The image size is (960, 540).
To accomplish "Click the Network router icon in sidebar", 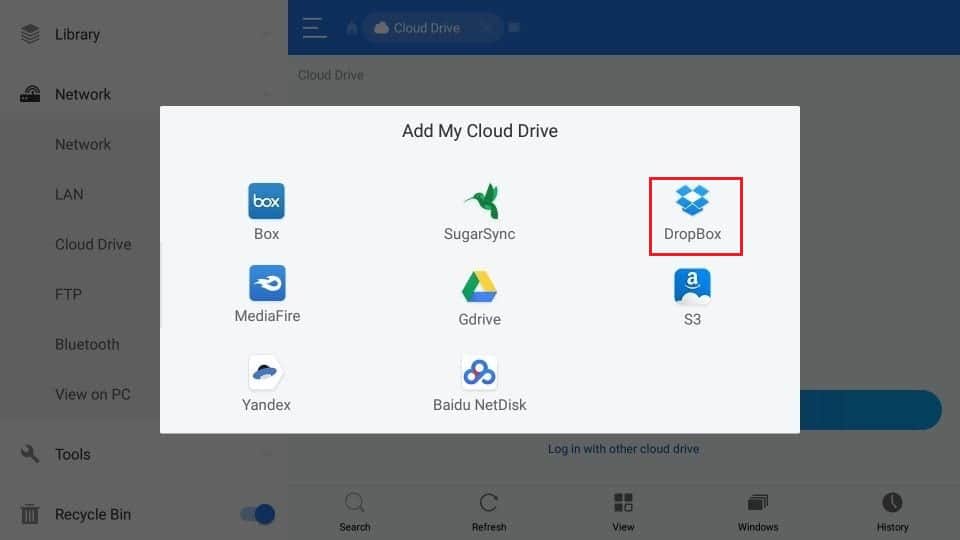I will (x=30, y=94).
